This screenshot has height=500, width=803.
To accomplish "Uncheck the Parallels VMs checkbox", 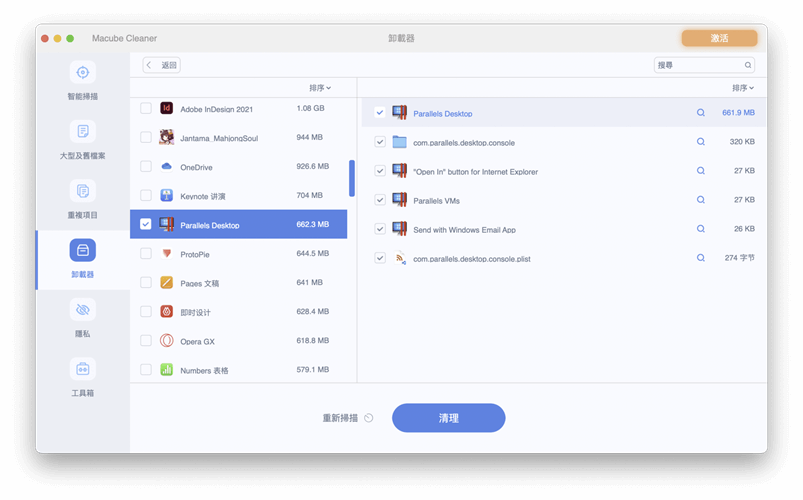I will [x=379, y=200].
